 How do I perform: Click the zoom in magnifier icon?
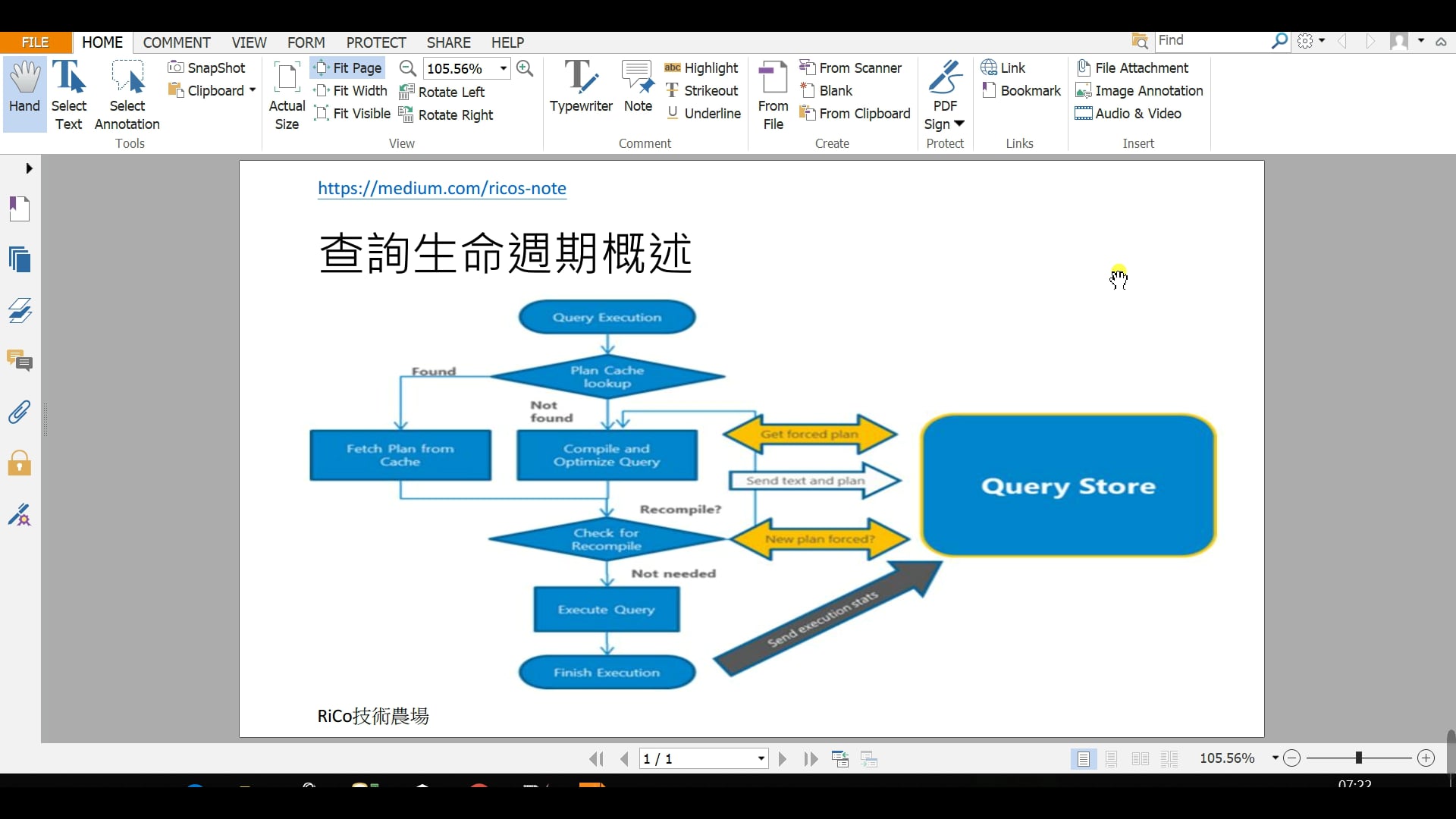[x=525, y=68]
